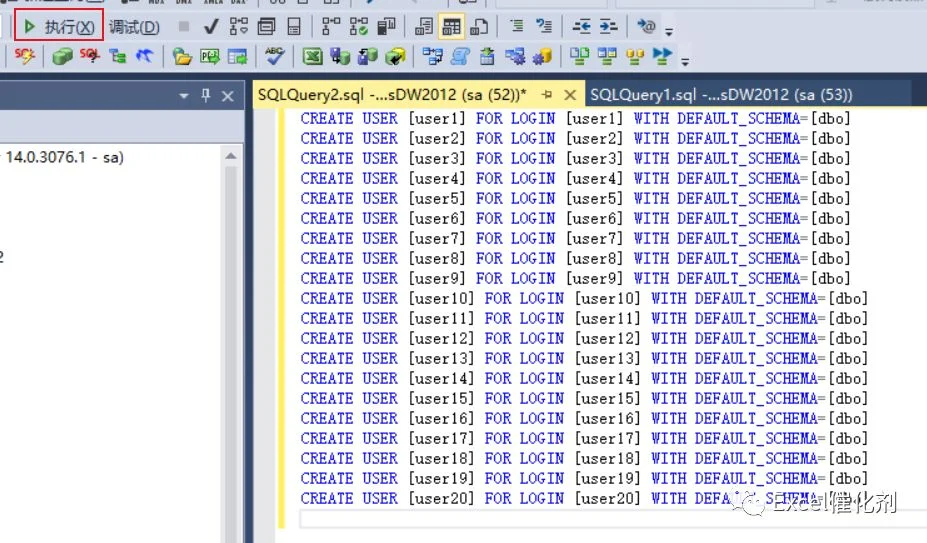
Task: Pin the SQLQuery2.sql tab
Action: pyautogui.click(x=546, y=95)
